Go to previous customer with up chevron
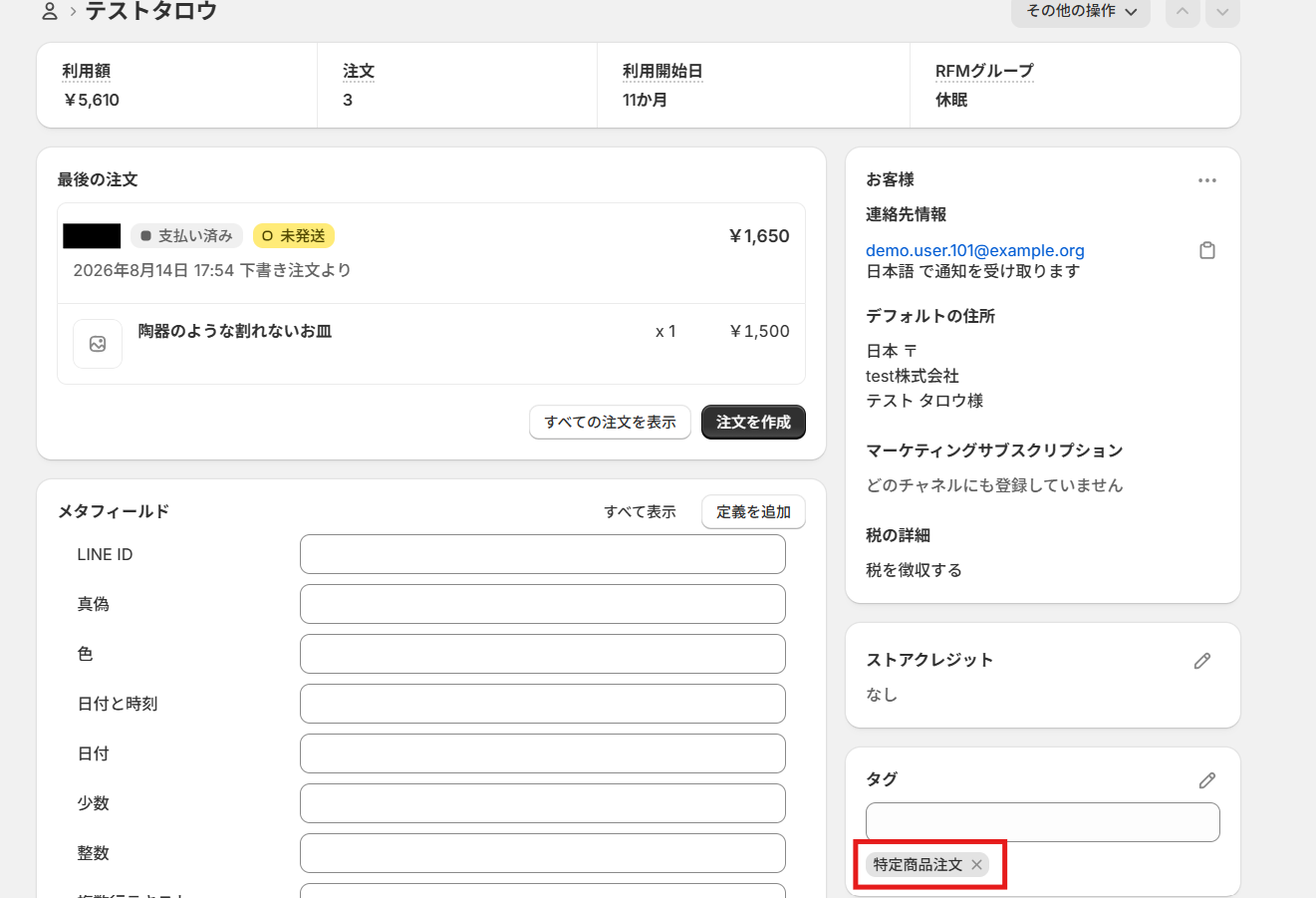The image size is (1316, 898). click(1183, 12)
